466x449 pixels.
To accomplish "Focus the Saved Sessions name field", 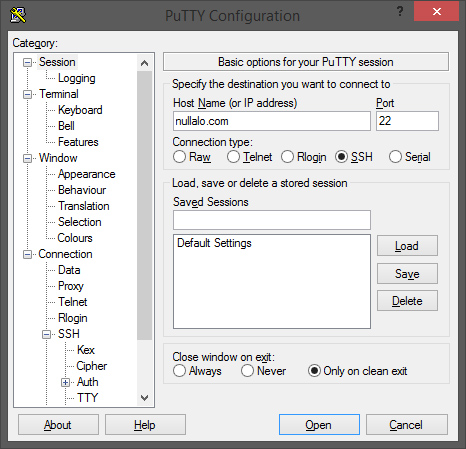I will coord(272,220).
